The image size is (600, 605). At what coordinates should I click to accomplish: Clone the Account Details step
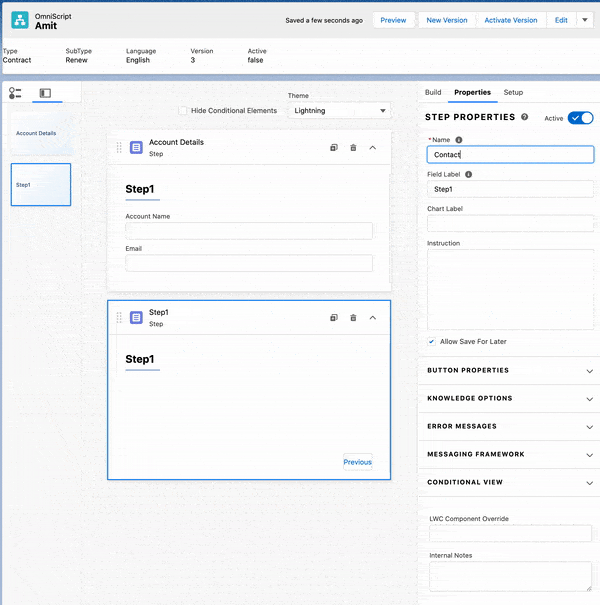click(x=334, y=148)
